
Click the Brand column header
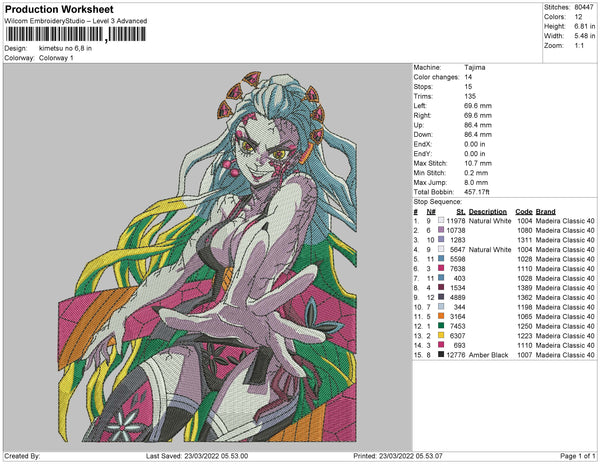tap(546, 211)
